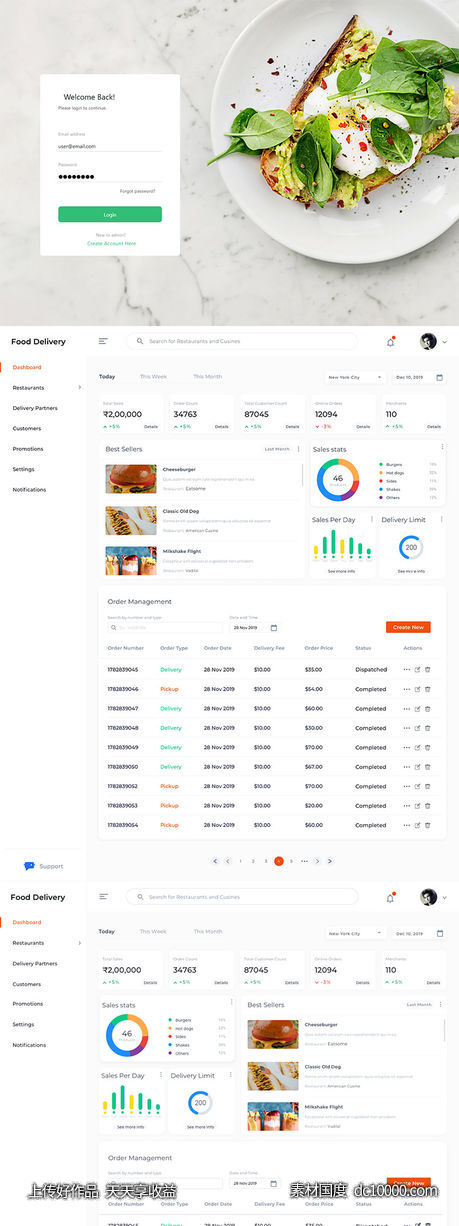Open notifications bell in the lower dashboard
Viewport: 459px width, 1226px height.
[390, 898]
